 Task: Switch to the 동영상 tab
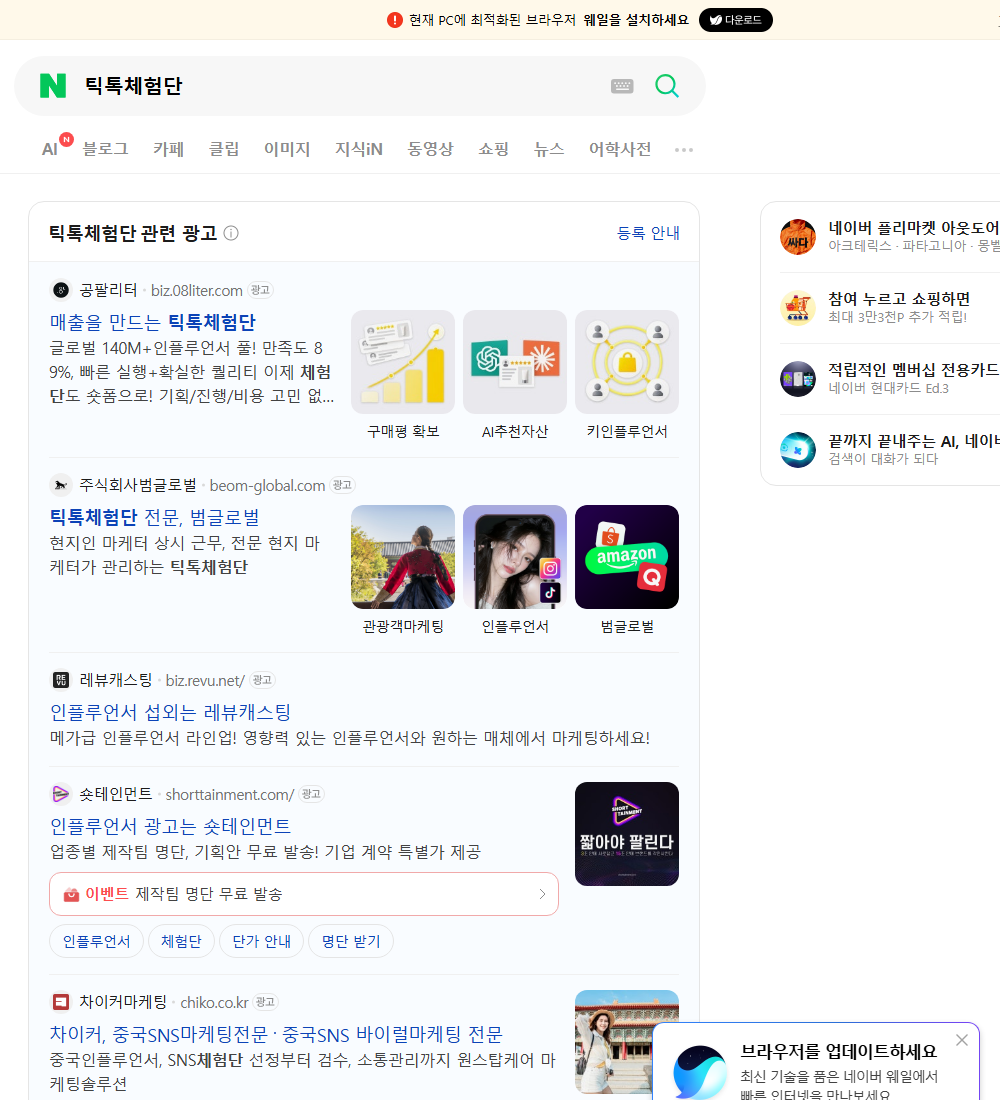(x=430, y=149)
